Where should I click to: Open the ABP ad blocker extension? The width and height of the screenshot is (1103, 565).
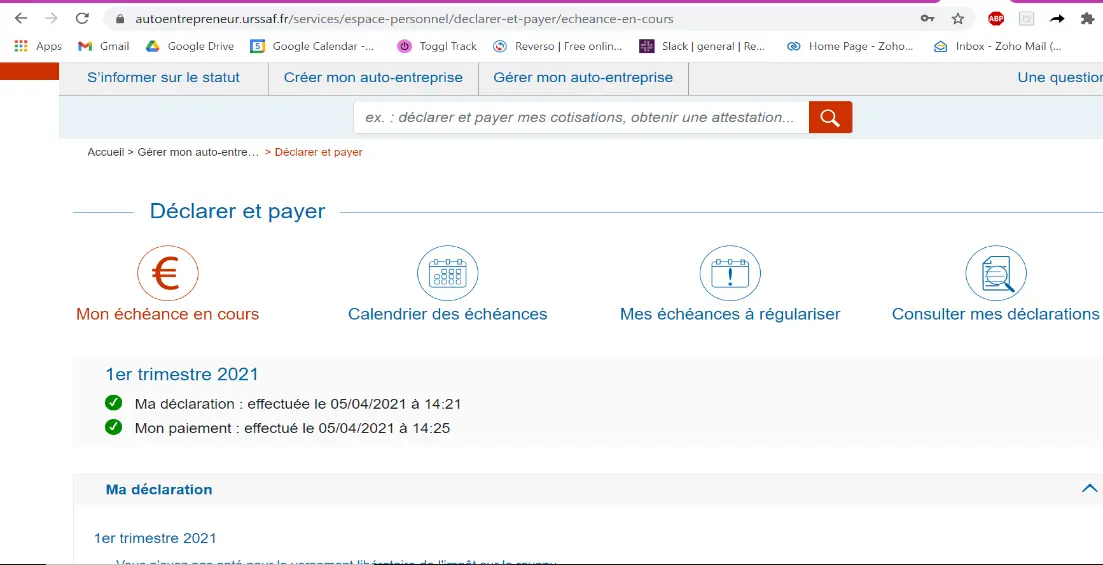tap(995, 19)
